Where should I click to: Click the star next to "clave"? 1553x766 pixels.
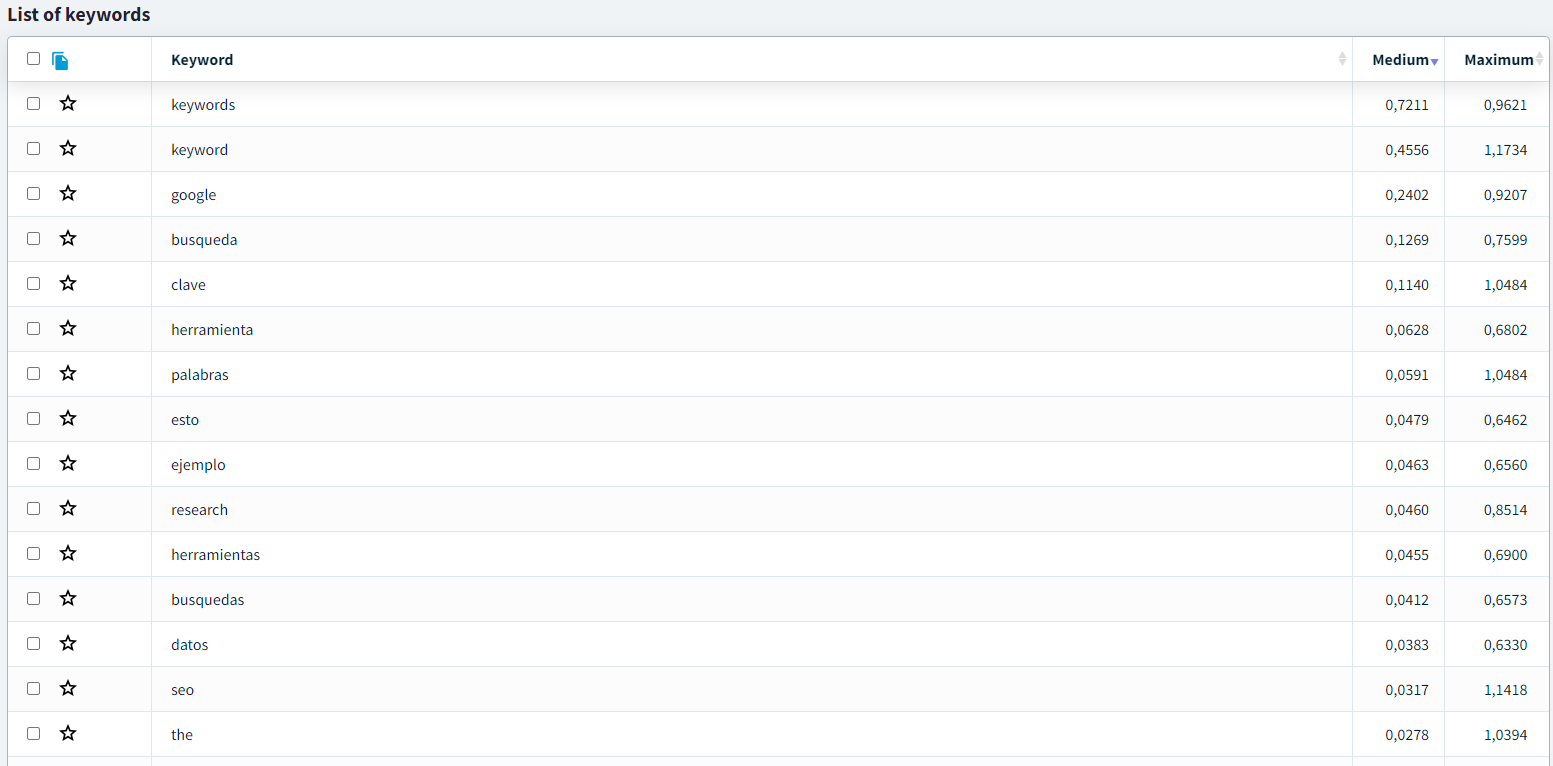click(68, 284)
